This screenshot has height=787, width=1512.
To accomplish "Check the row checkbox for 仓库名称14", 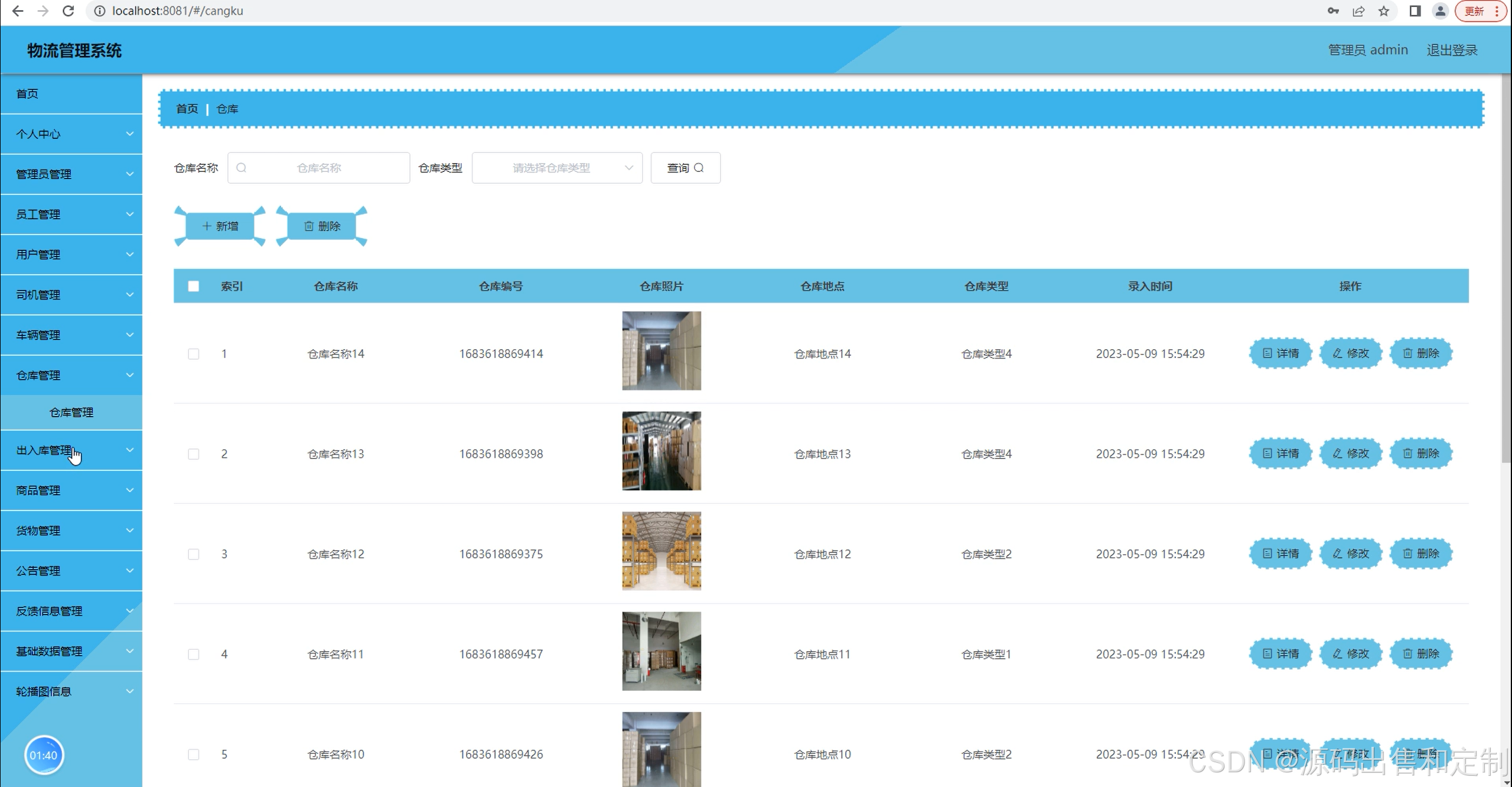I will pos(193,353).
